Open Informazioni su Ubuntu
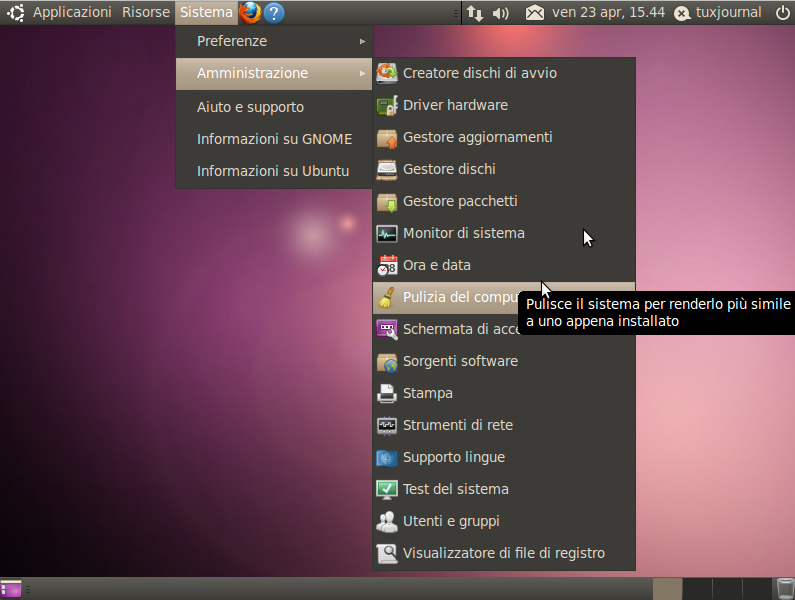795x600 pixels. tap(274, 171)
